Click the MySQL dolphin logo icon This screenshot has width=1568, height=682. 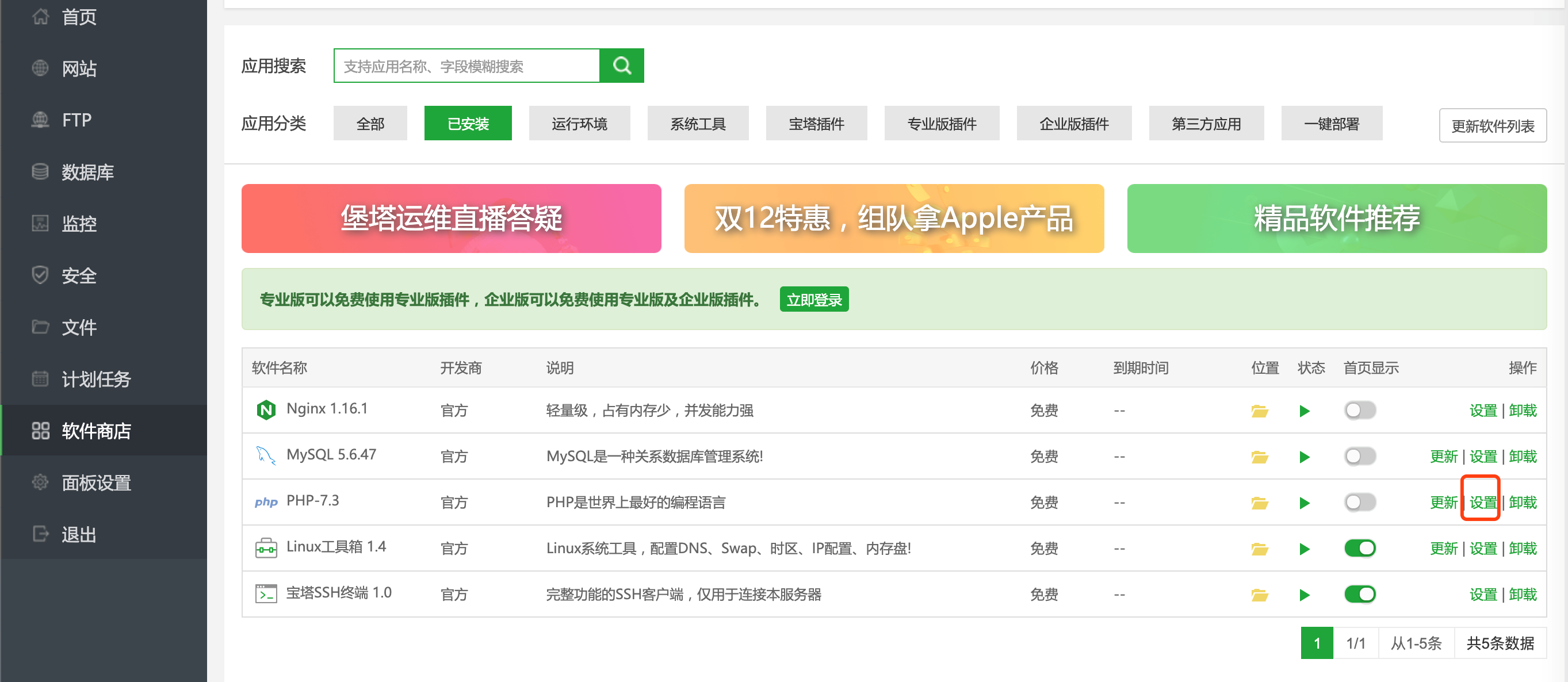[266, 455]
